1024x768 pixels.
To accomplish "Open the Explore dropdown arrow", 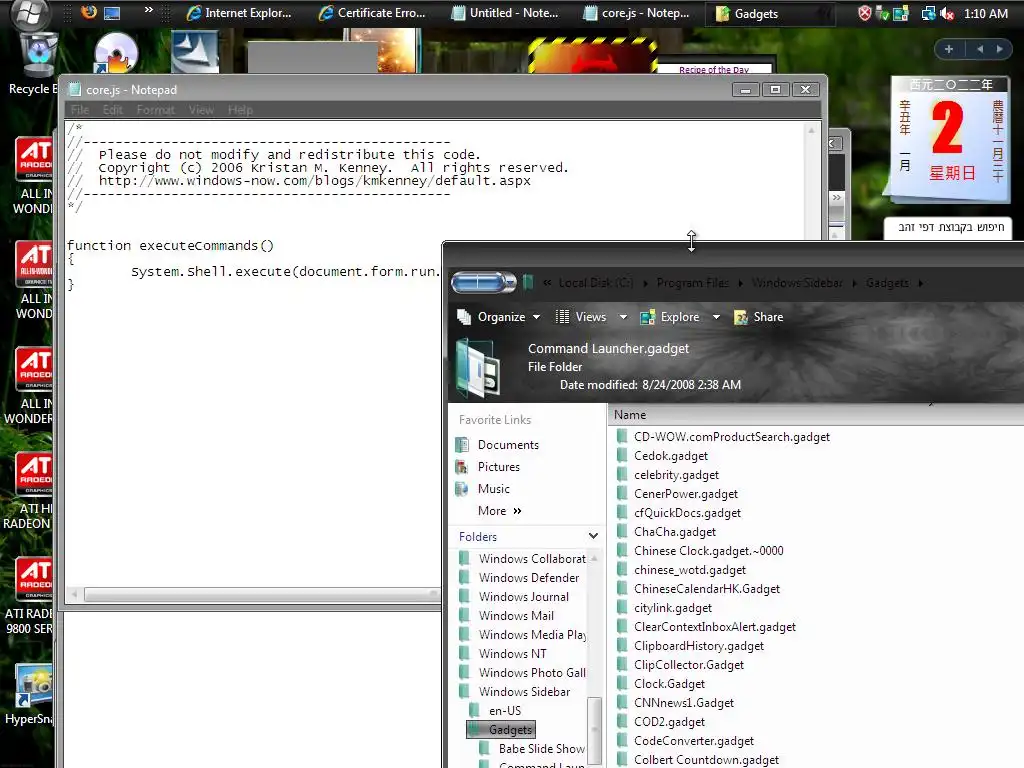I will click(x=716, y=317).
